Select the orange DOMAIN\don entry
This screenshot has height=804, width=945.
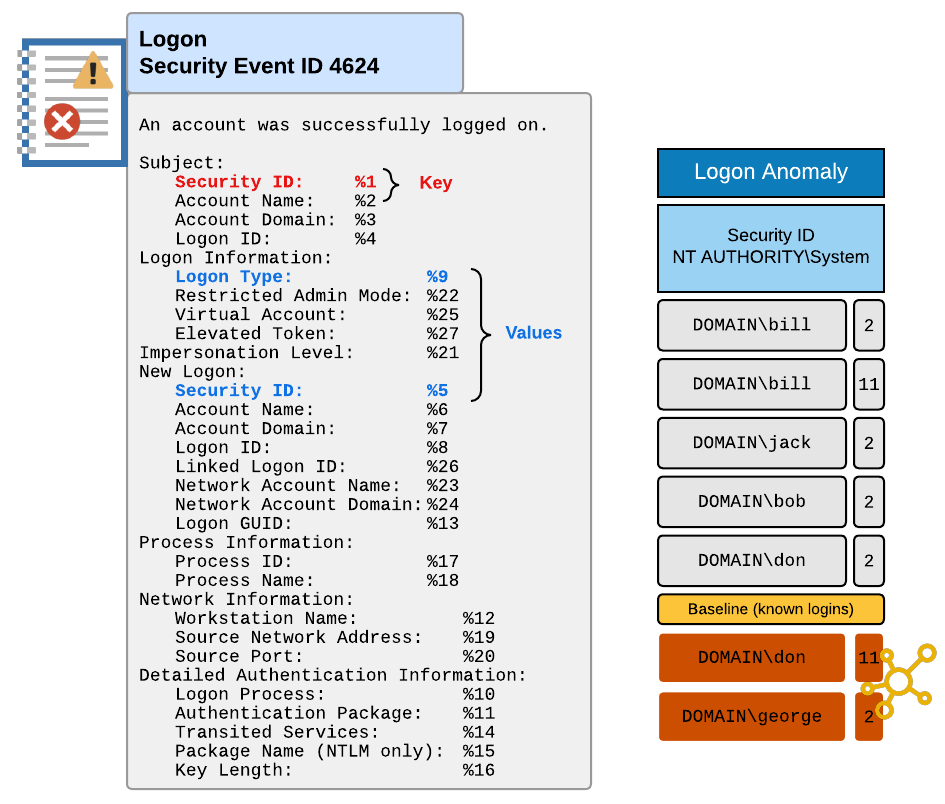(752, 658)
